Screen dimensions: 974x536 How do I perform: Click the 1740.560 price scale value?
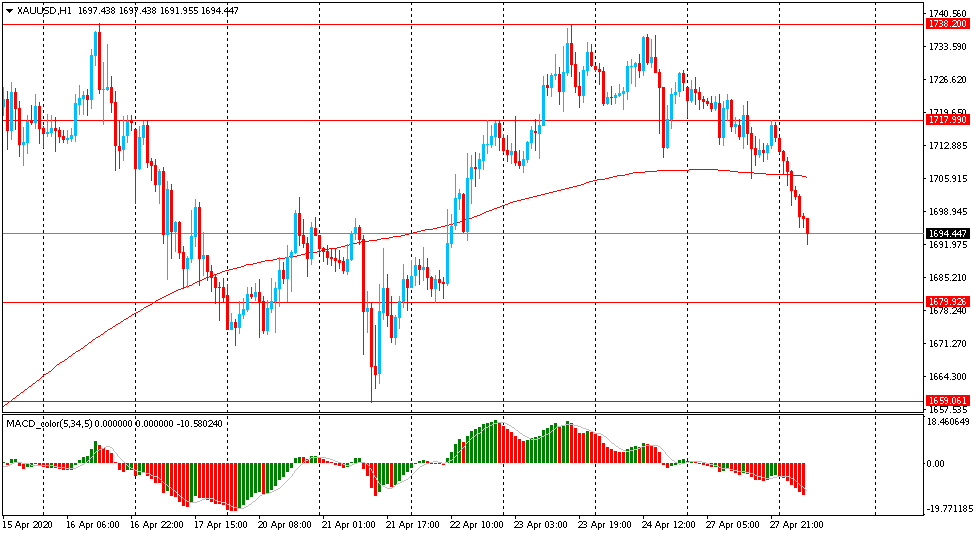pyautogui.click(x=948, y=13)
